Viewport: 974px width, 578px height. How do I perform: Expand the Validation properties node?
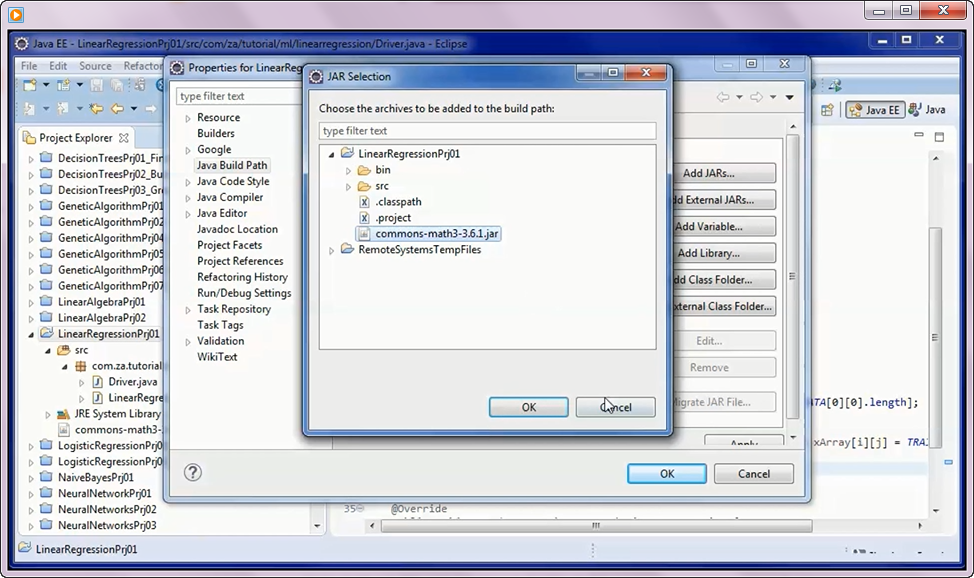(188, 342)
